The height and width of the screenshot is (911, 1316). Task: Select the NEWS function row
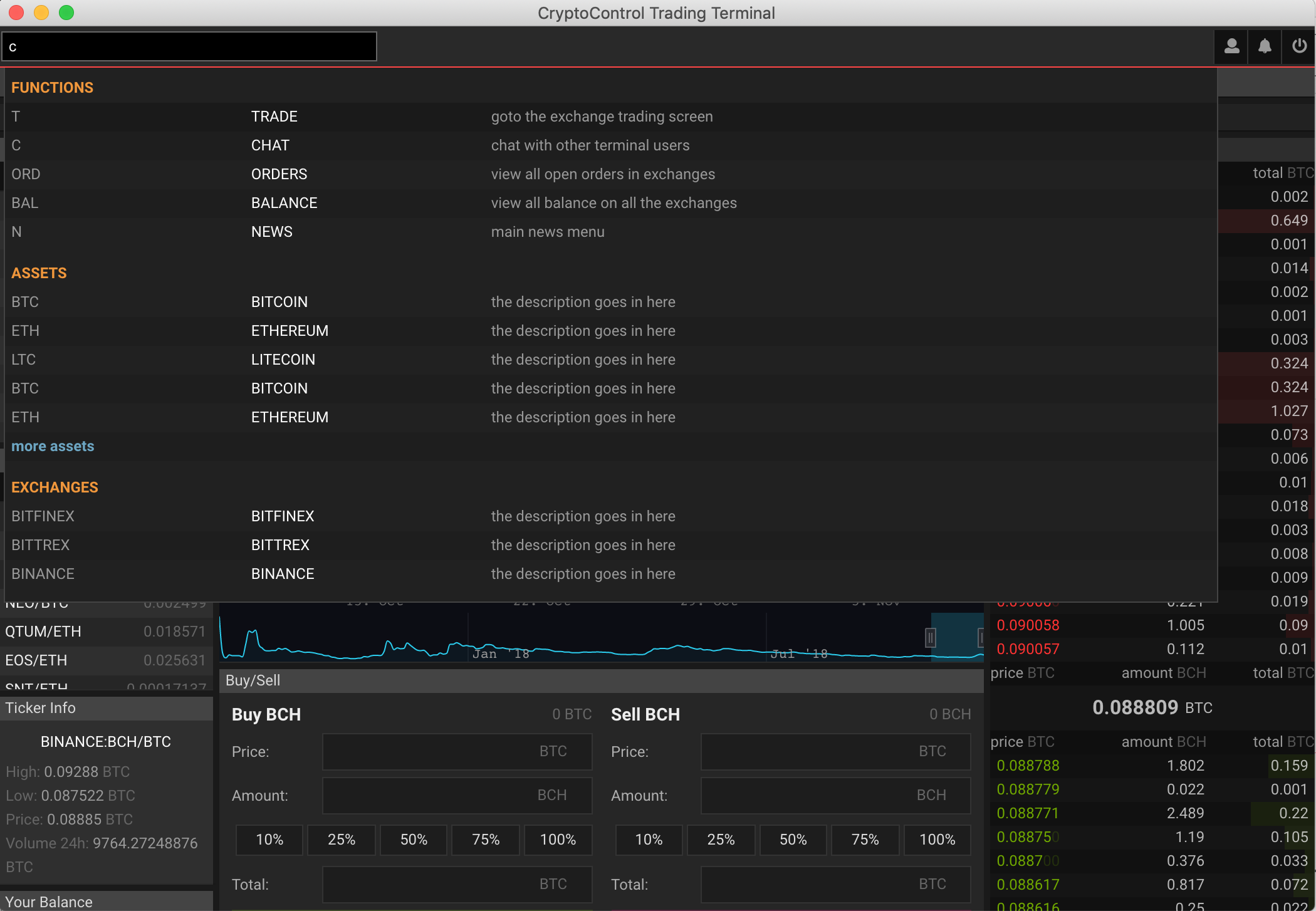click(611, 232)
